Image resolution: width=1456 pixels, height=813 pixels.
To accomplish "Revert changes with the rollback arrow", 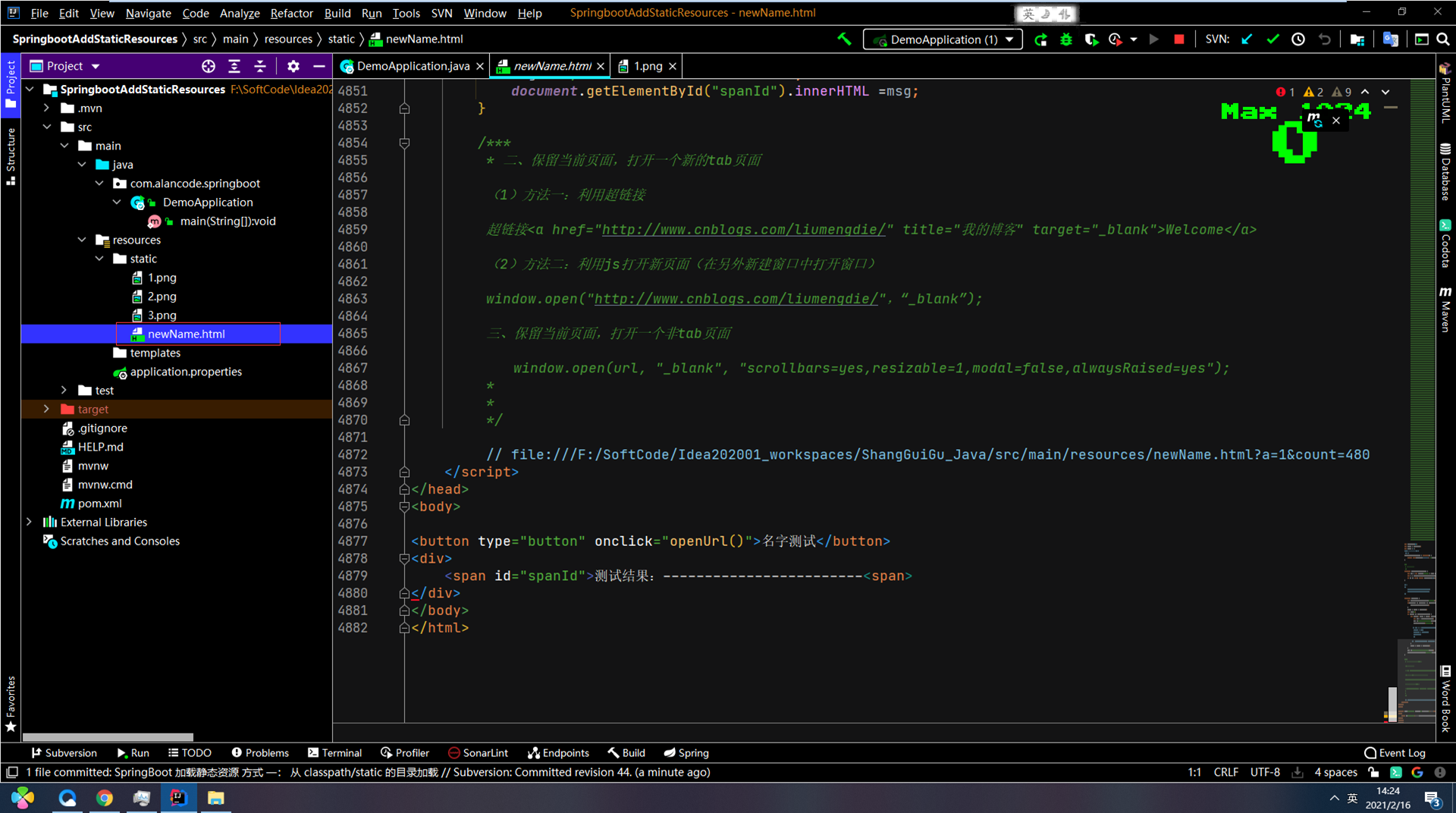I will coord(1324,39).
